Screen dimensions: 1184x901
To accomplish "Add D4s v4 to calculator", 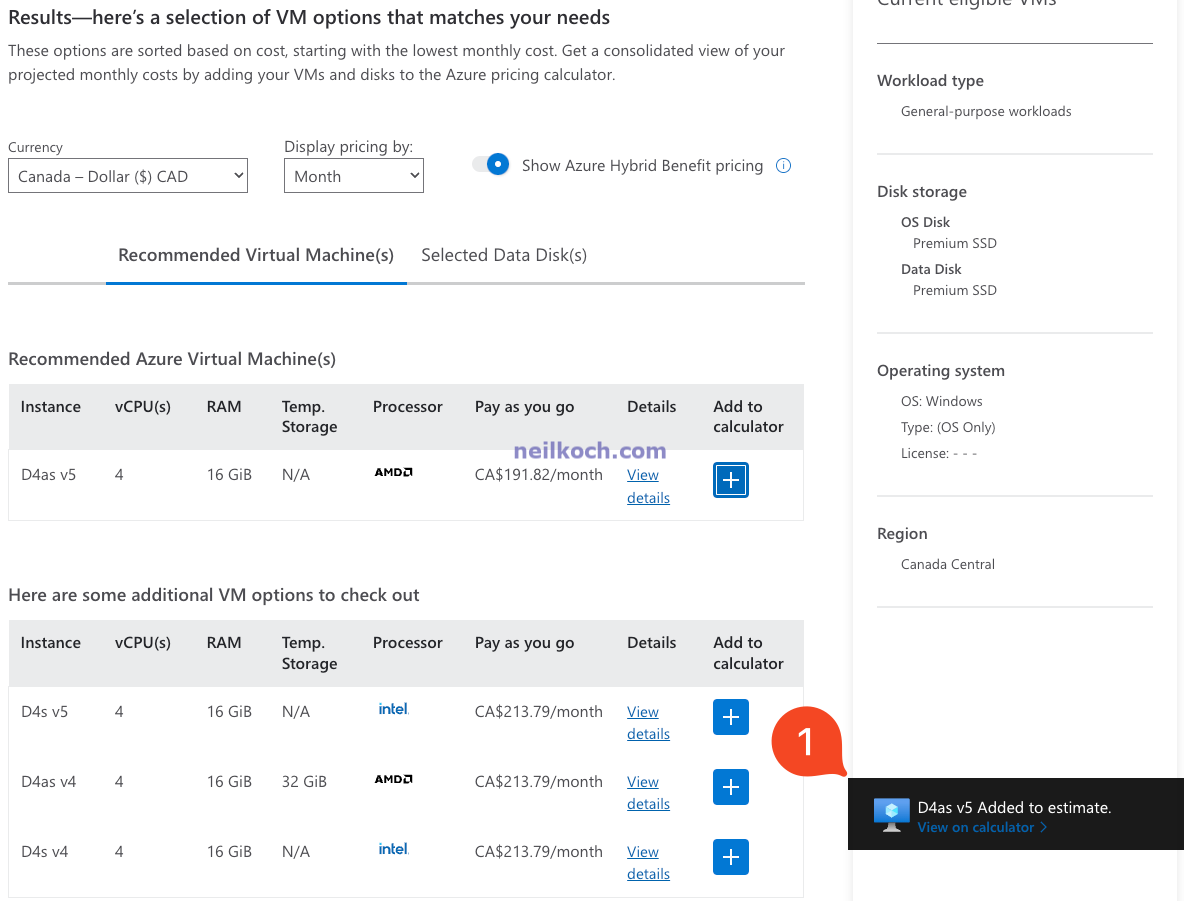I will pyautogui.click(x=730, y=857).
